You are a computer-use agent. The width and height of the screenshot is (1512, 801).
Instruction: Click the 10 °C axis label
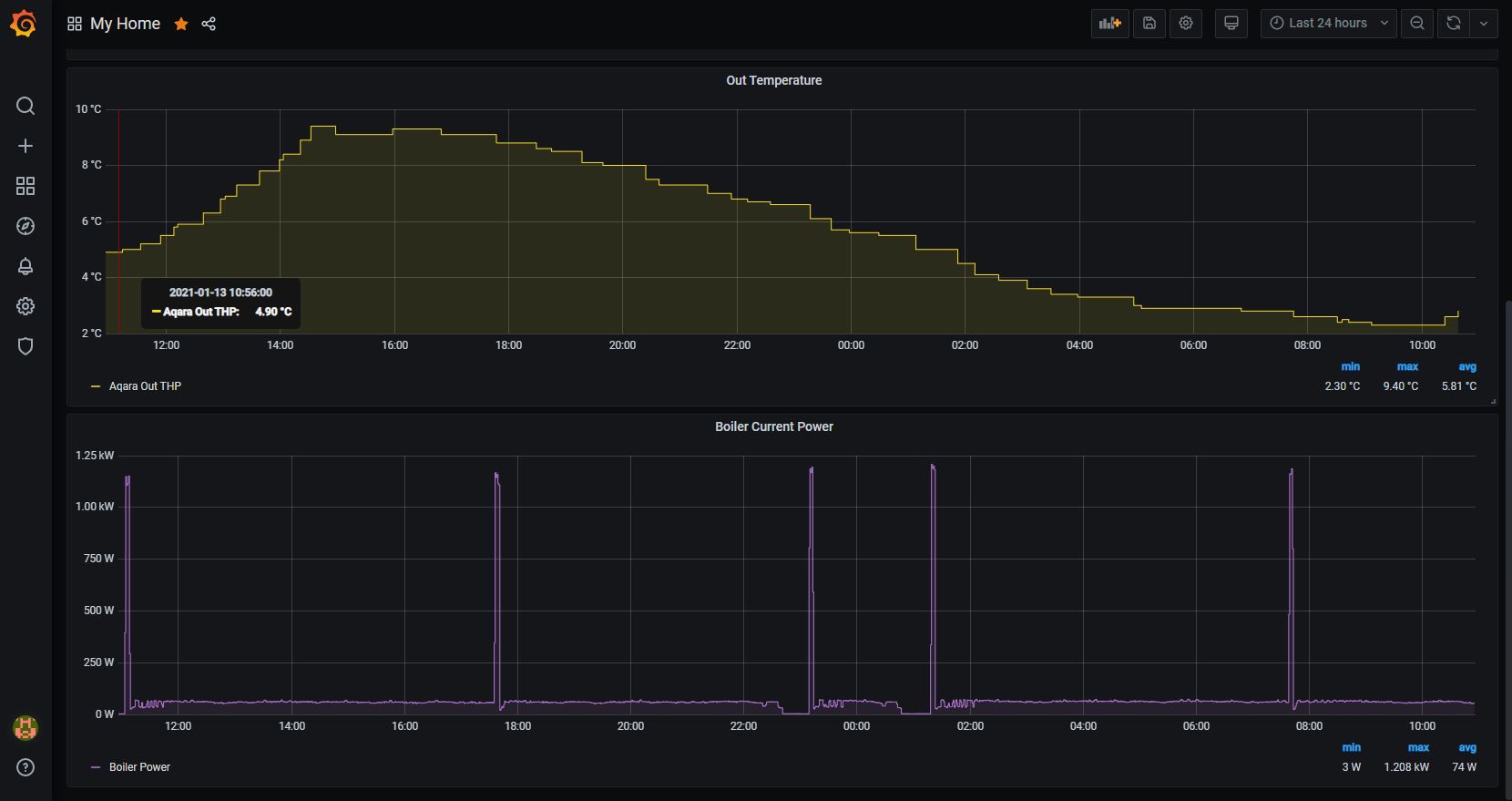(x=88, y=109)
